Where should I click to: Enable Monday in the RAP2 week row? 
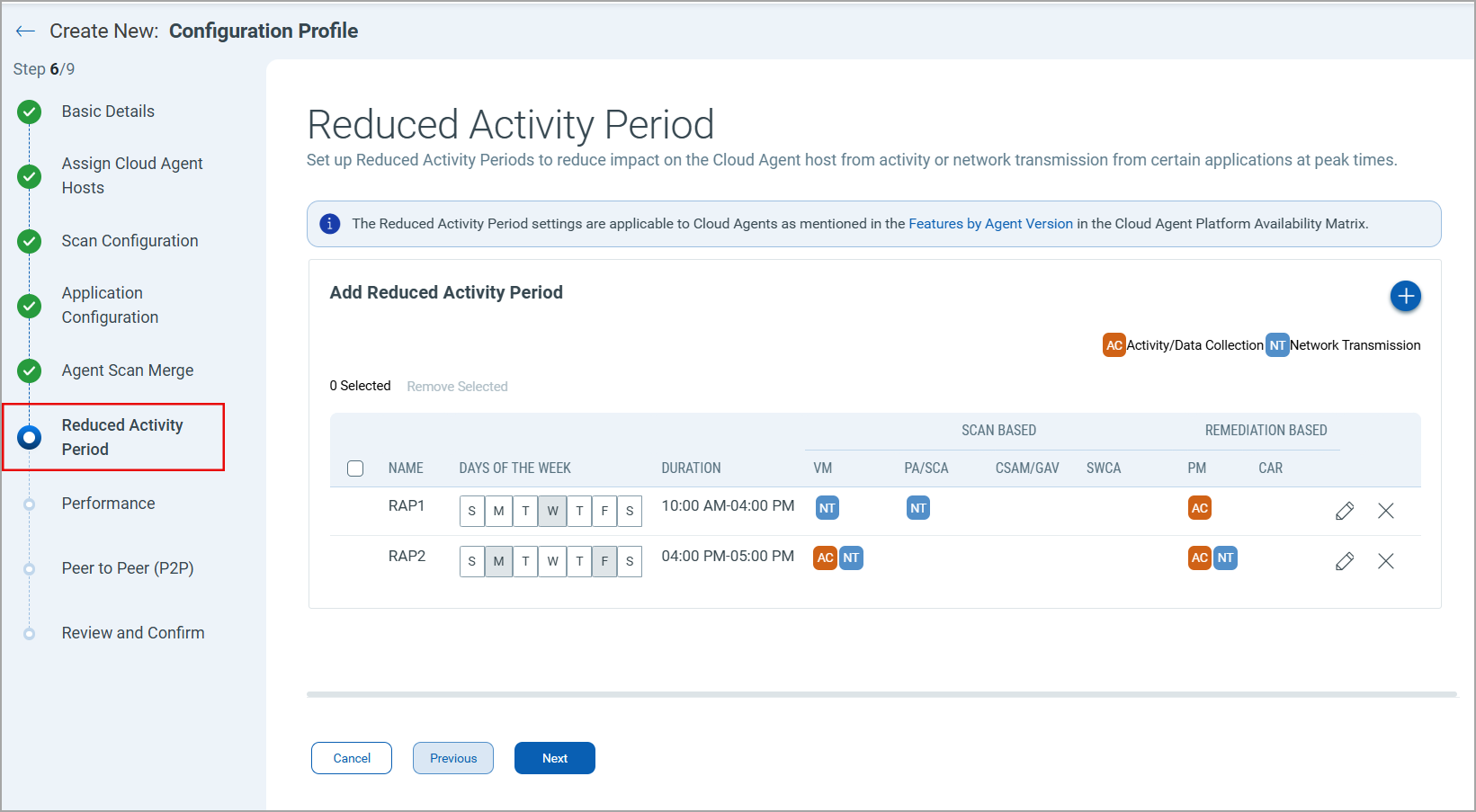pyautogui.click(x=498, y=561)
